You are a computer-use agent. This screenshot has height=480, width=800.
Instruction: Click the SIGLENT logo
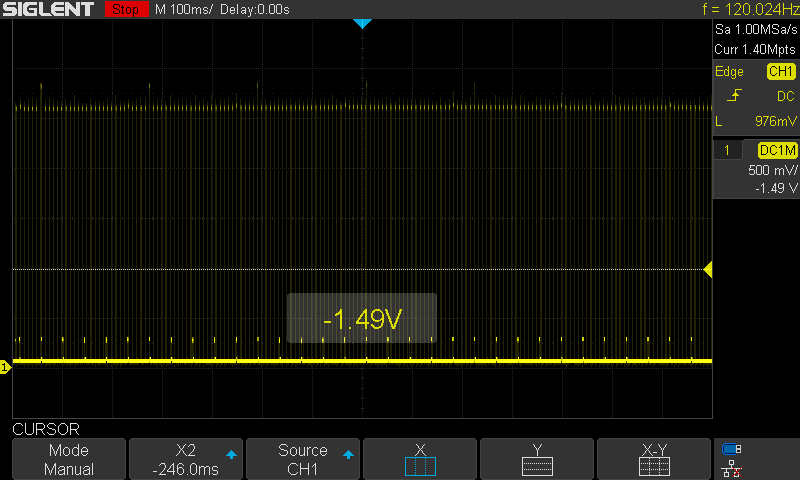(48, 9)
